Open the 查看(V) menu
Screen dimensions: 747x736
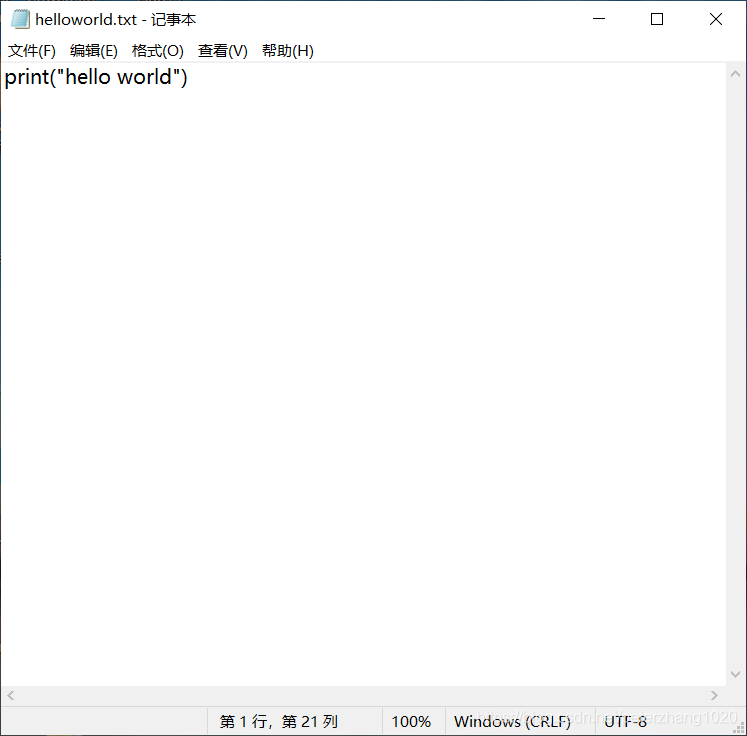[222, 50]
